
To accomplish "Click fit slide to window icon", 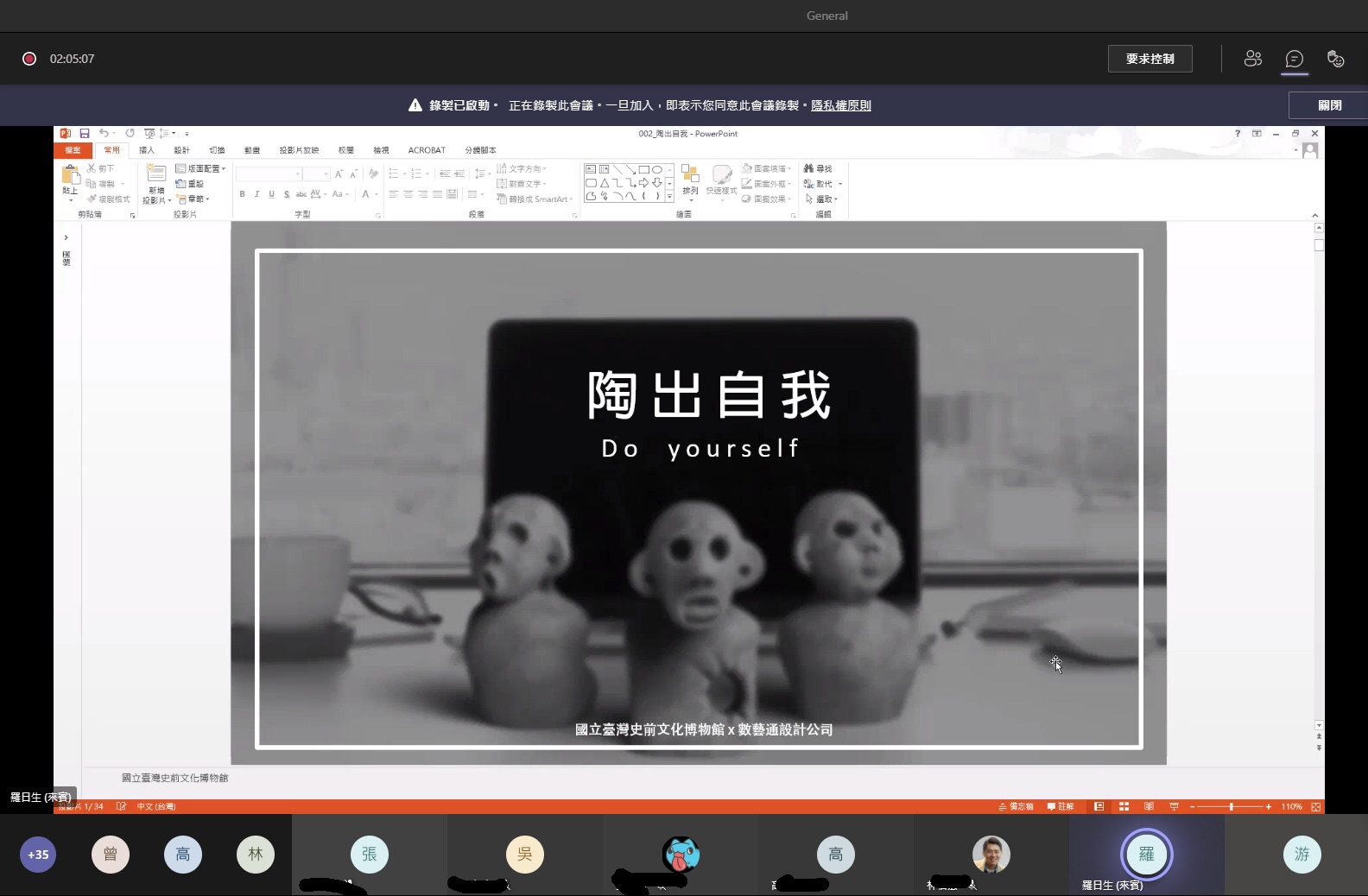I will tap(1315, 806).
